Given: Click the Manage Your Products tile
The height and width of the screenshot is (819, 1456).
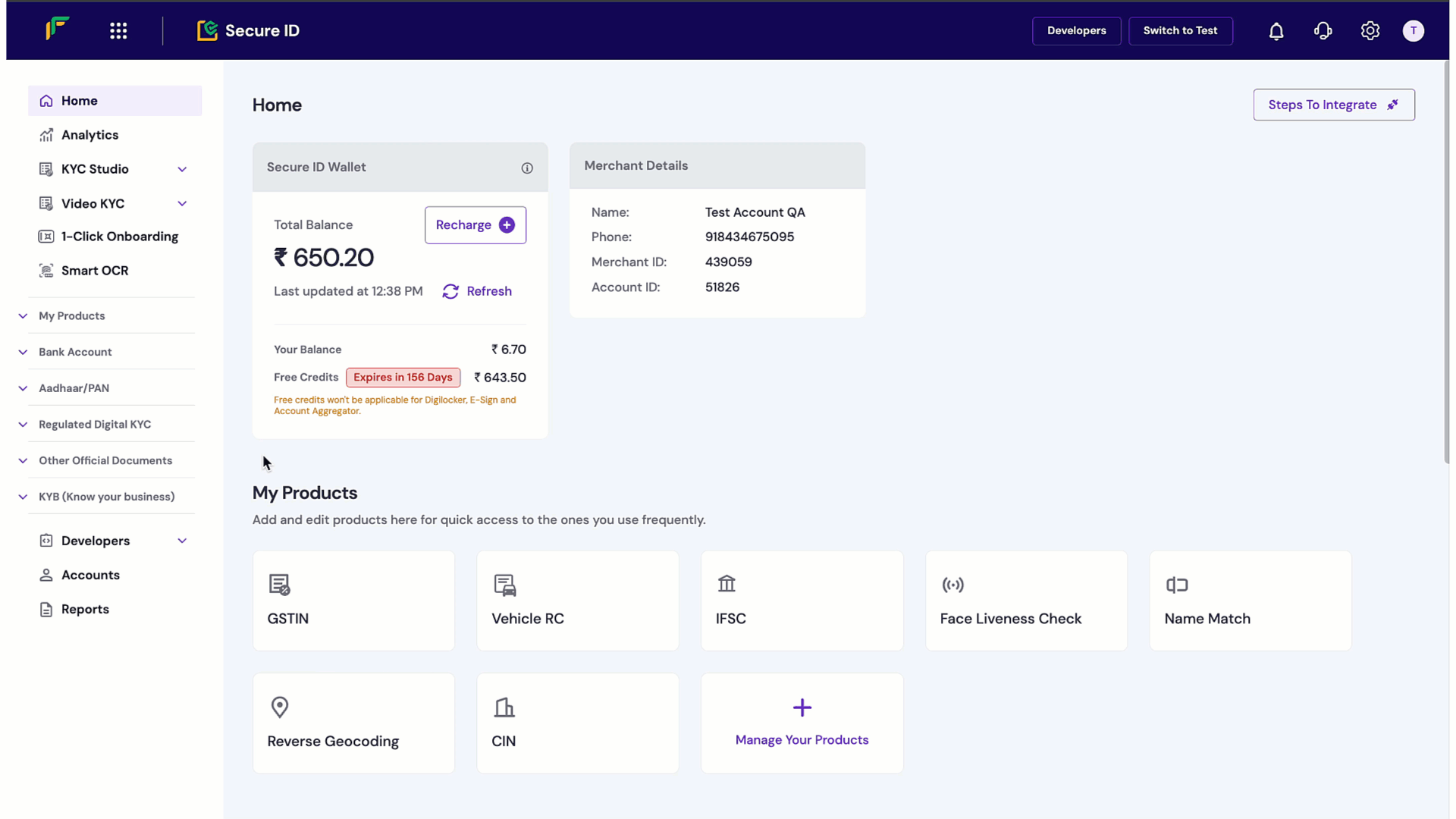Looking at the screenshot, I should tap(802, 723).
